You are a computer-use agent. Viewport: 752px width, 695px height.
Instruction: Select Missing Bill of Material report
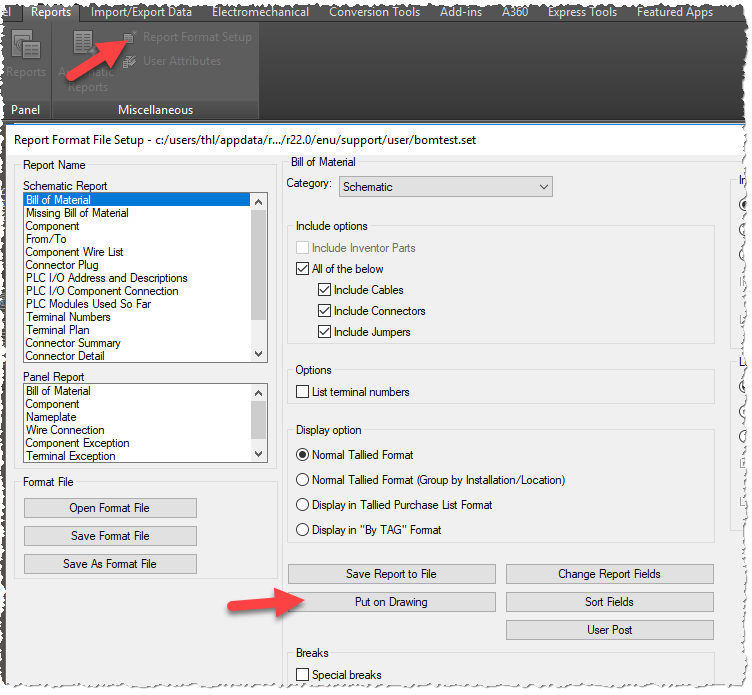pyautogui.click(x=137, y=213)
